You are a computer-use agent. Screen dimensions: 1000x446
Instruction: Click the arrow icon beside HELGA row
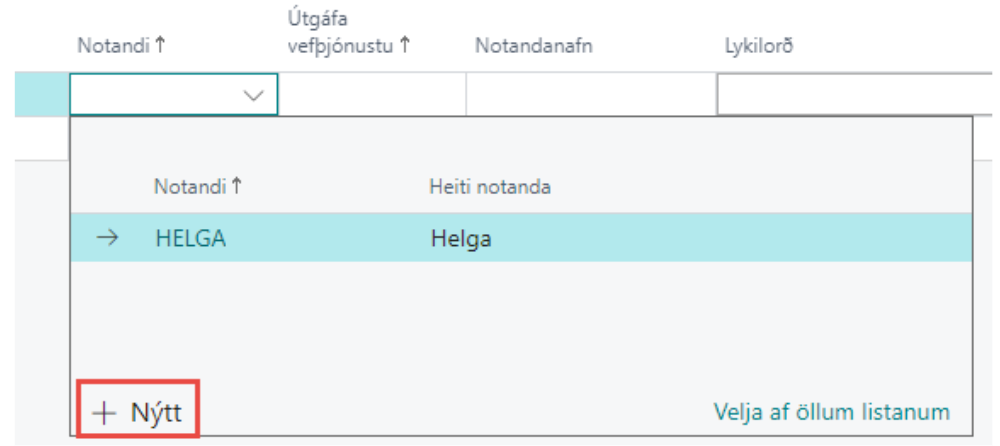click(x=111, y=240)
